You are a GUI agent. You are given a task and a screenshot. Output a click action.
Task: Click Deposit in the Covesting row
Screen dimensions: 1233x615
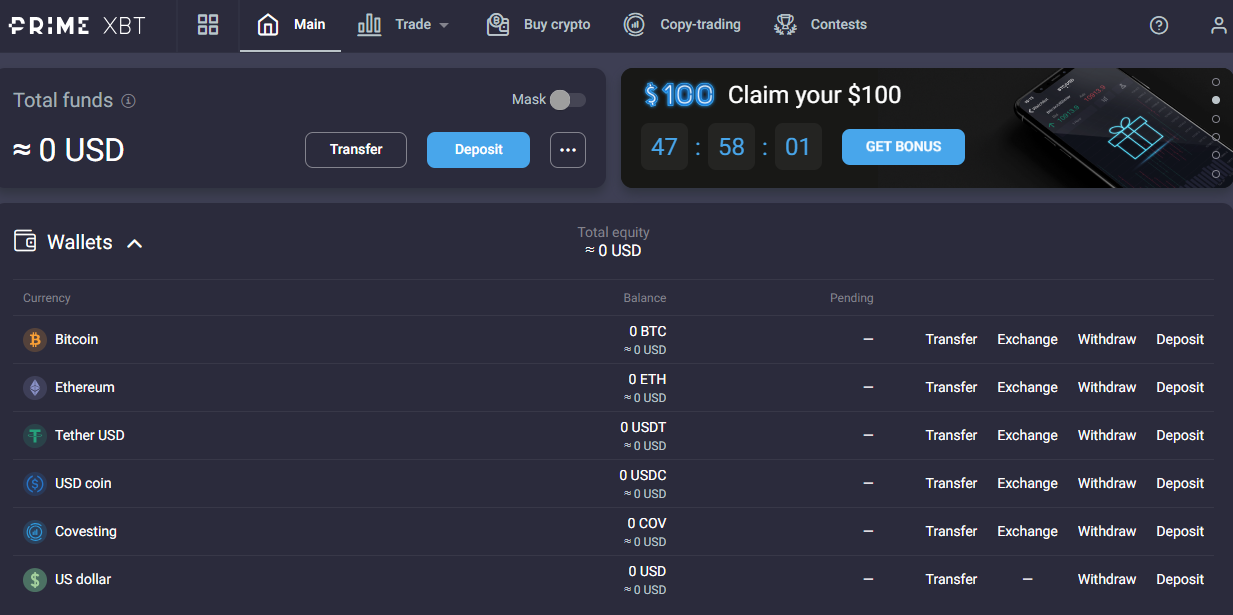(1180, 532)
